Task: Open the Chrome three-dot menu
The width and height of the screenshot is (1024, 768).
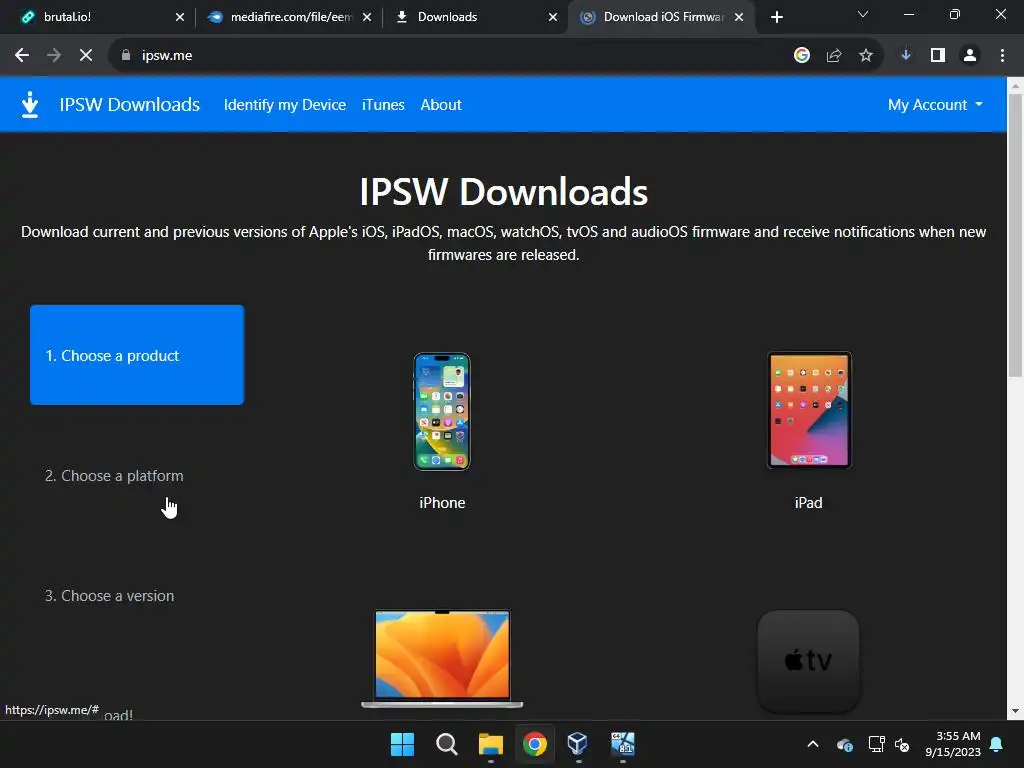Action: pos(1002,56)
